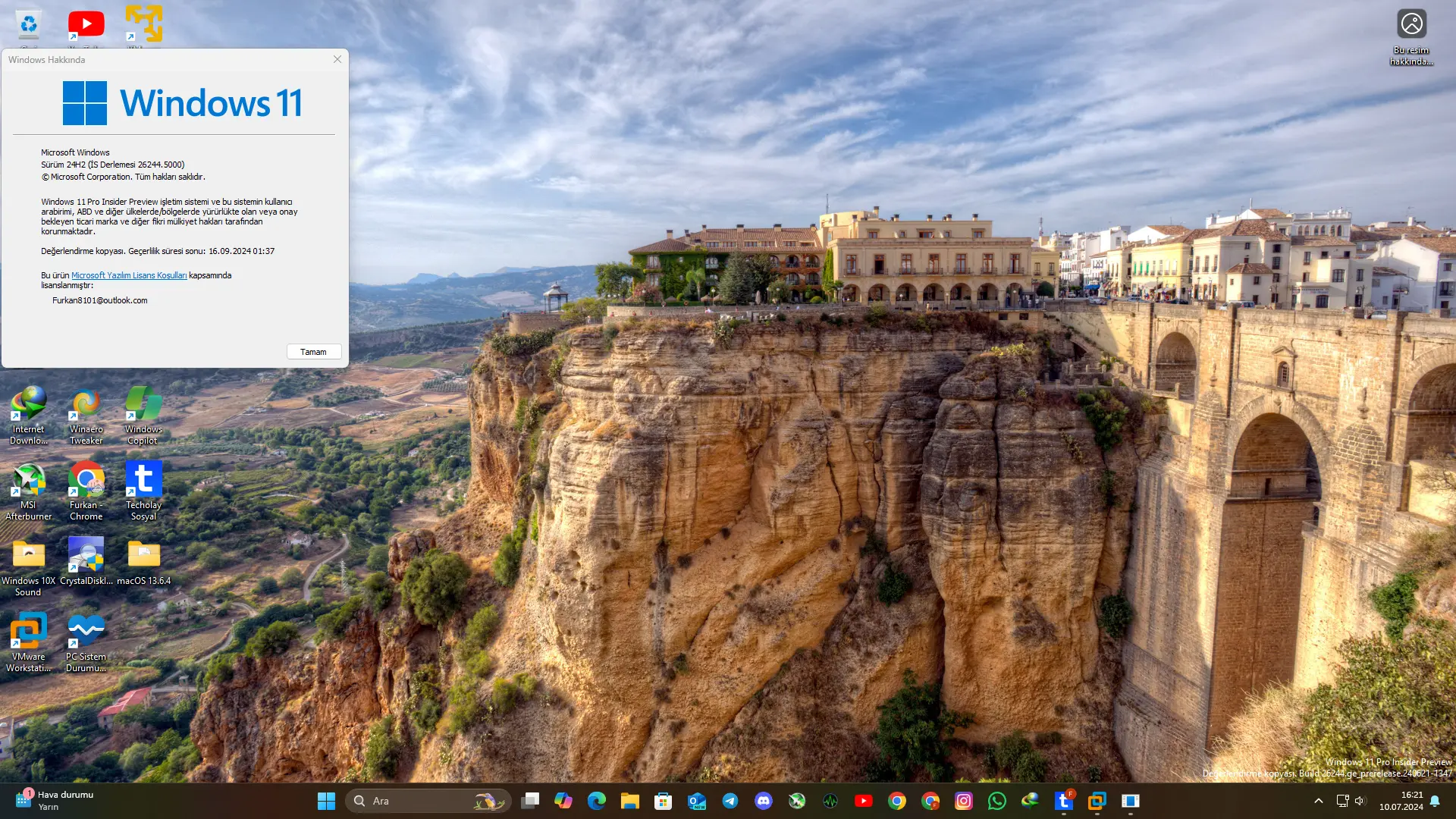Open Techolay app from taskbar

(x=1064, y=801)
